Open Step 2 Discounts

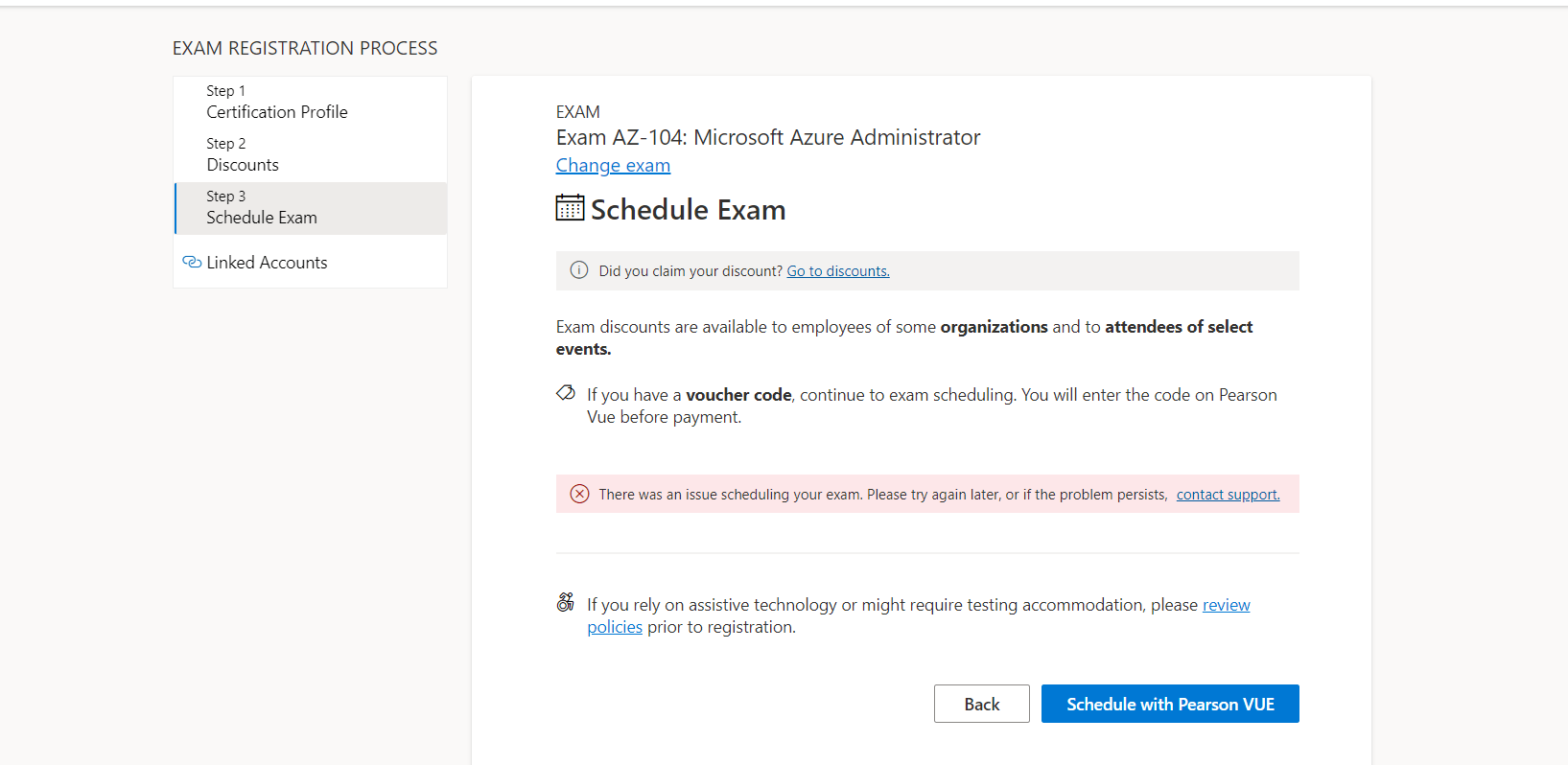311,155
